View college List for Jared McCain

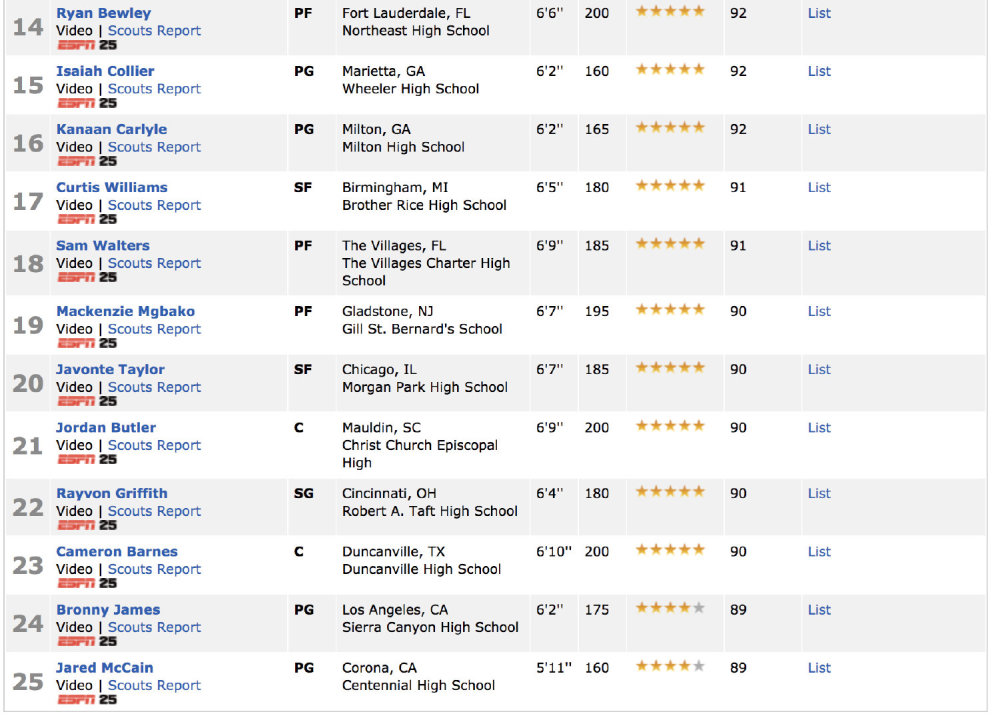819,668
